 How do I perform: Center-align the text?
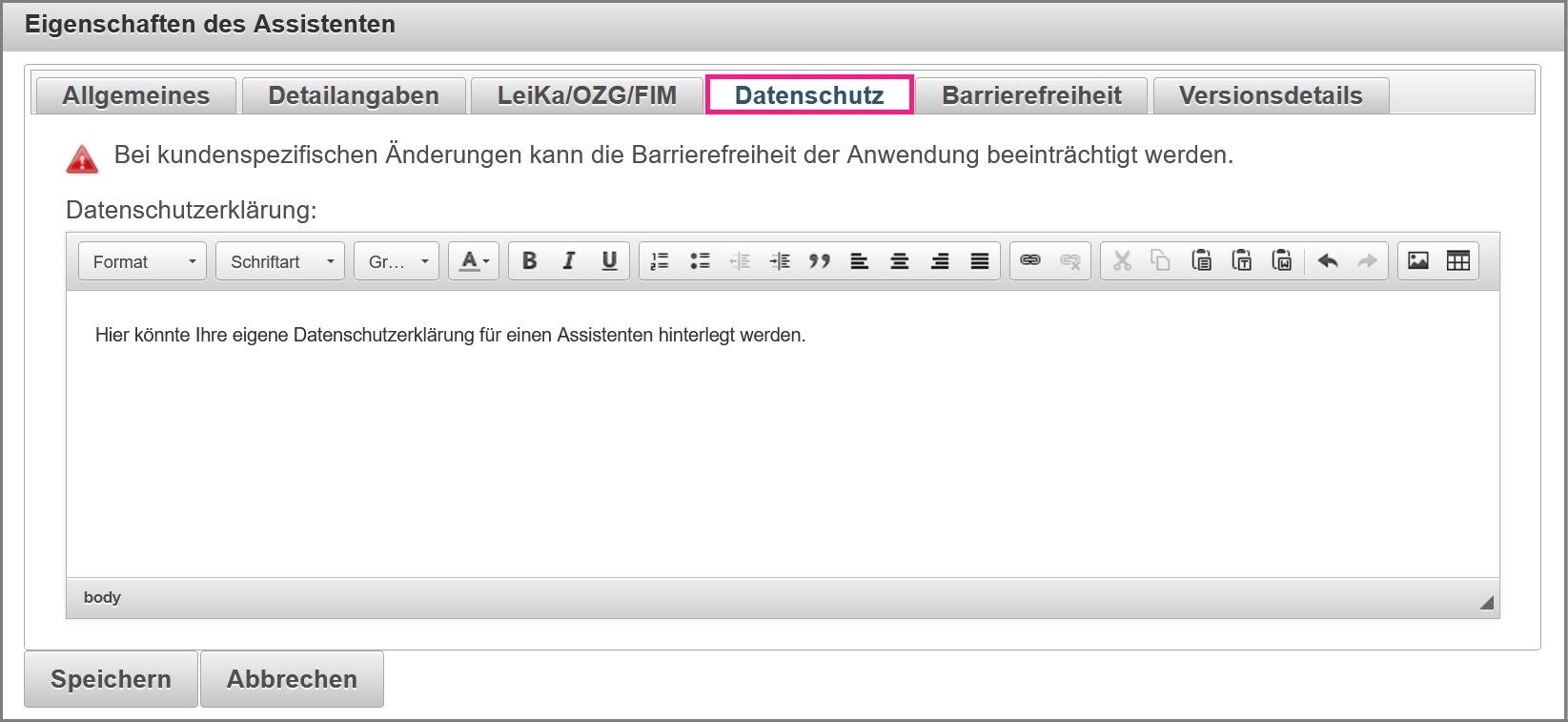coord(900,261)
